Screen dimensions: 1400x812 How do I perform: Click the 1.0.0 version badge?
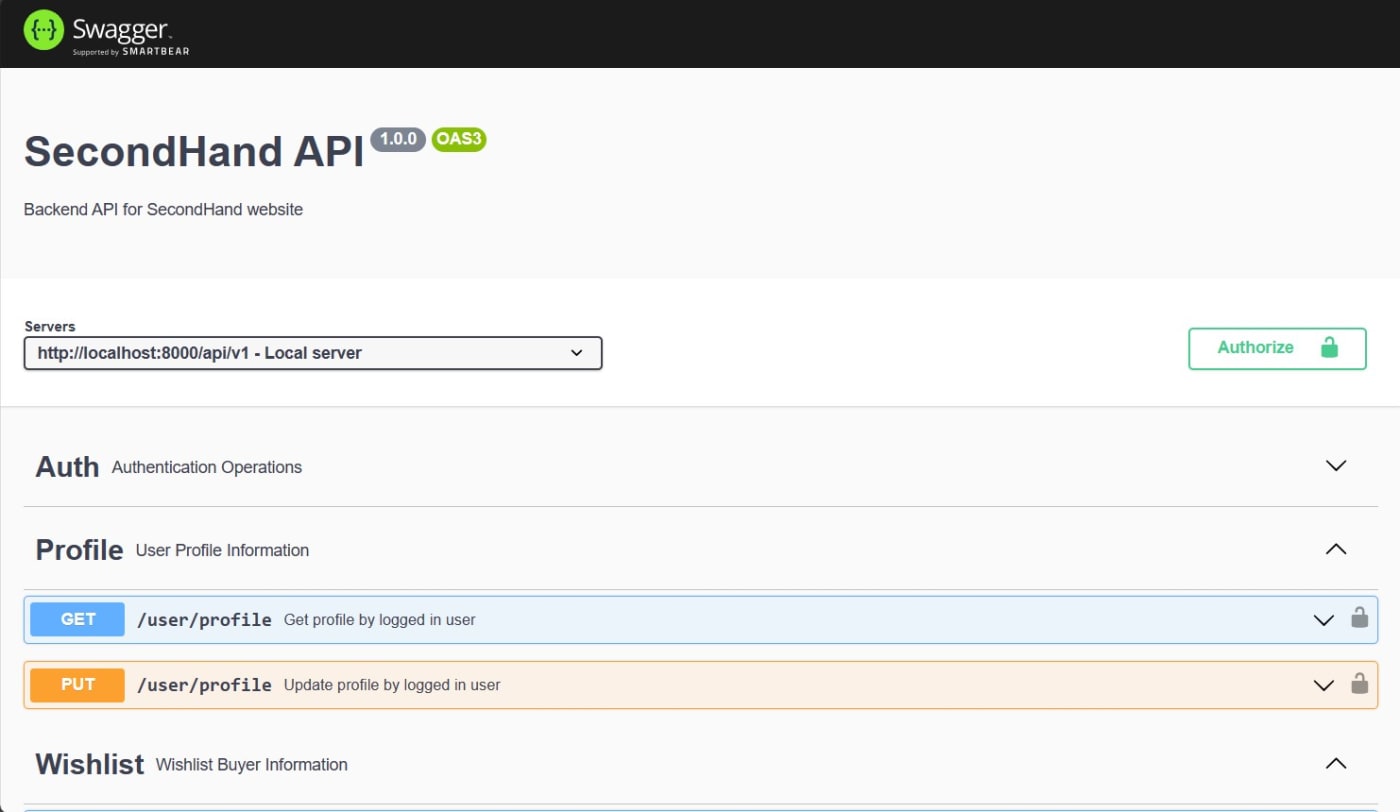tap(398, 139)
